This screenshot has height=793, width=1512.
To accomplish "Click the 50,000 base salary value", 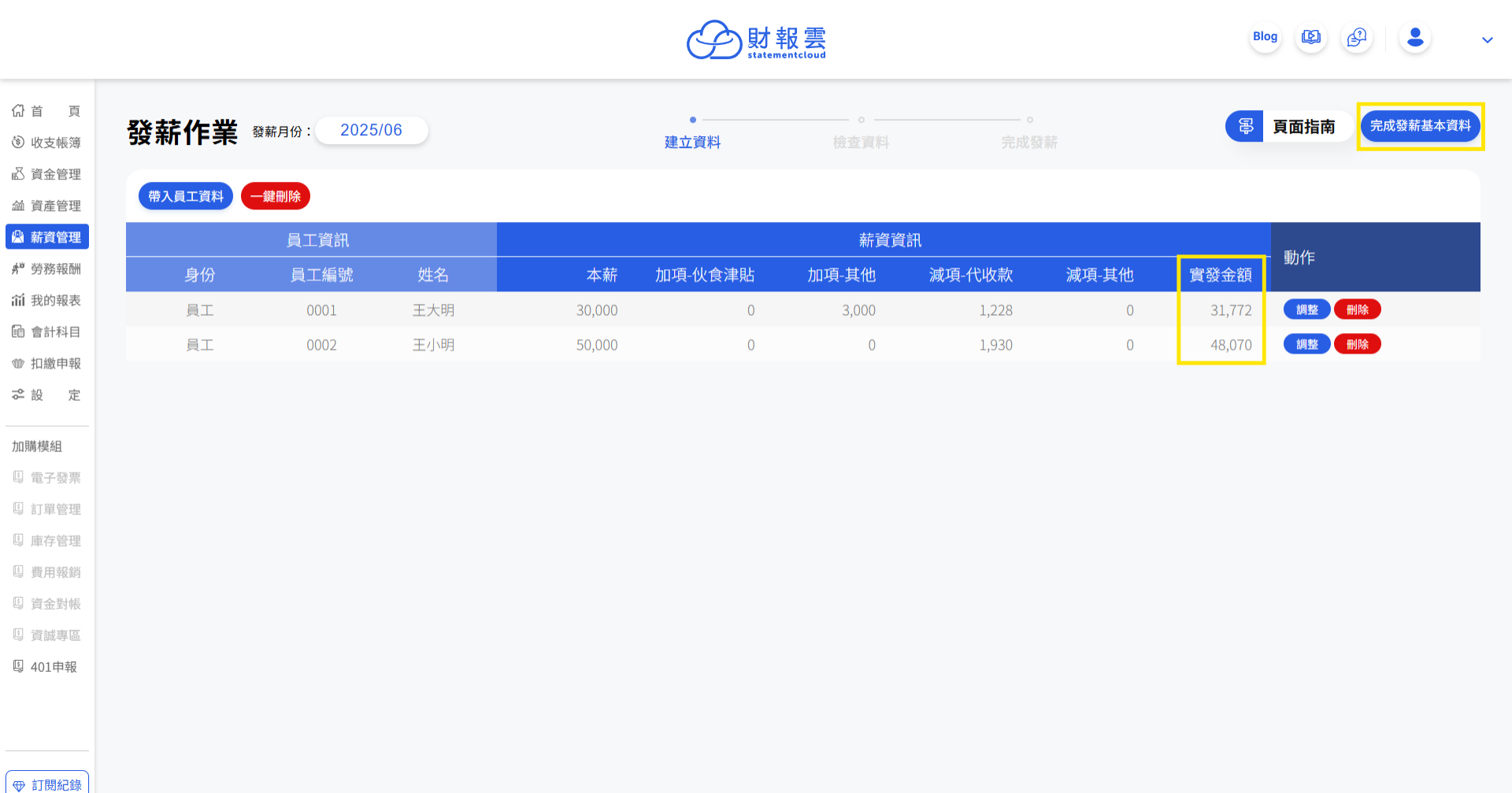I will pos(597,345).
